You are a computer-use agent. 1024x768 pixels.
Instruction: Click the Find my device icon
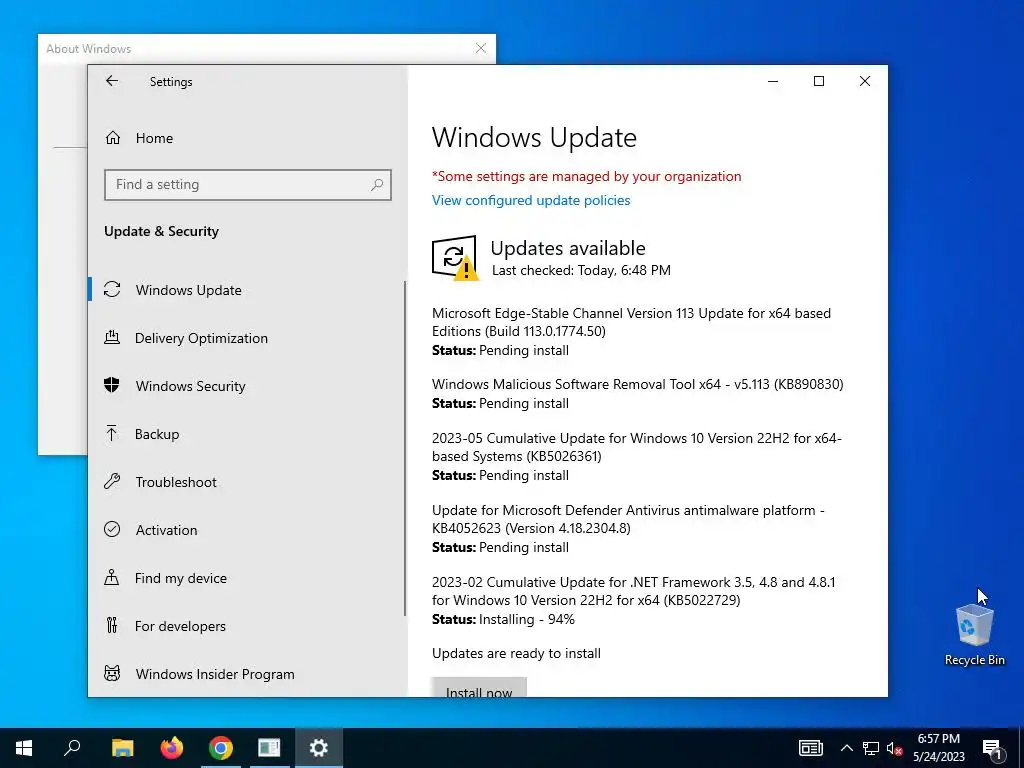pos(112,577)
